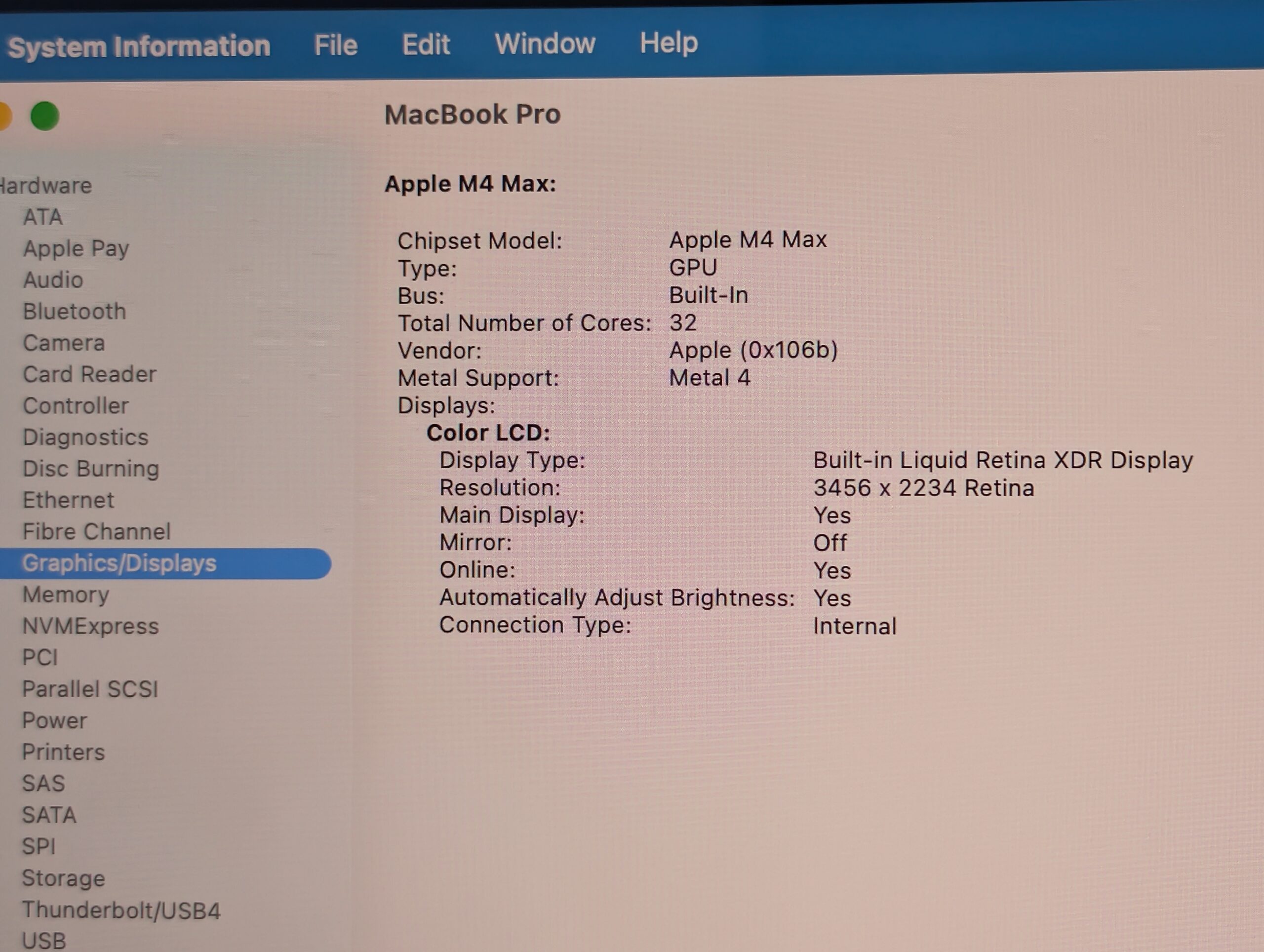
Task: Open the Card Reader section
Action: click(90, 374)
